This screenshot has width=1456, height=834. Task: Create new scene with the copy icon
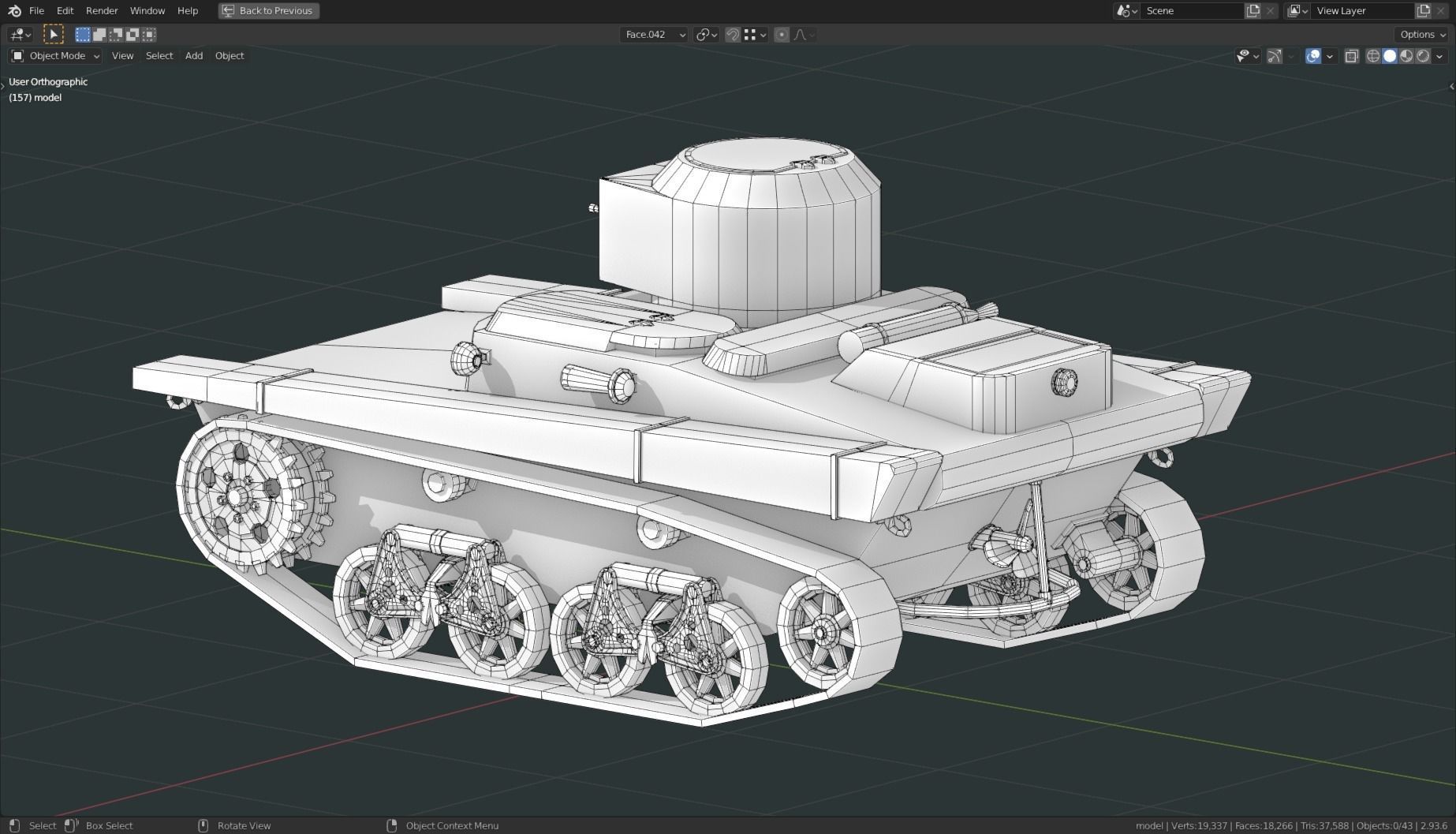pyautogui.click(x=1253, y=11)
